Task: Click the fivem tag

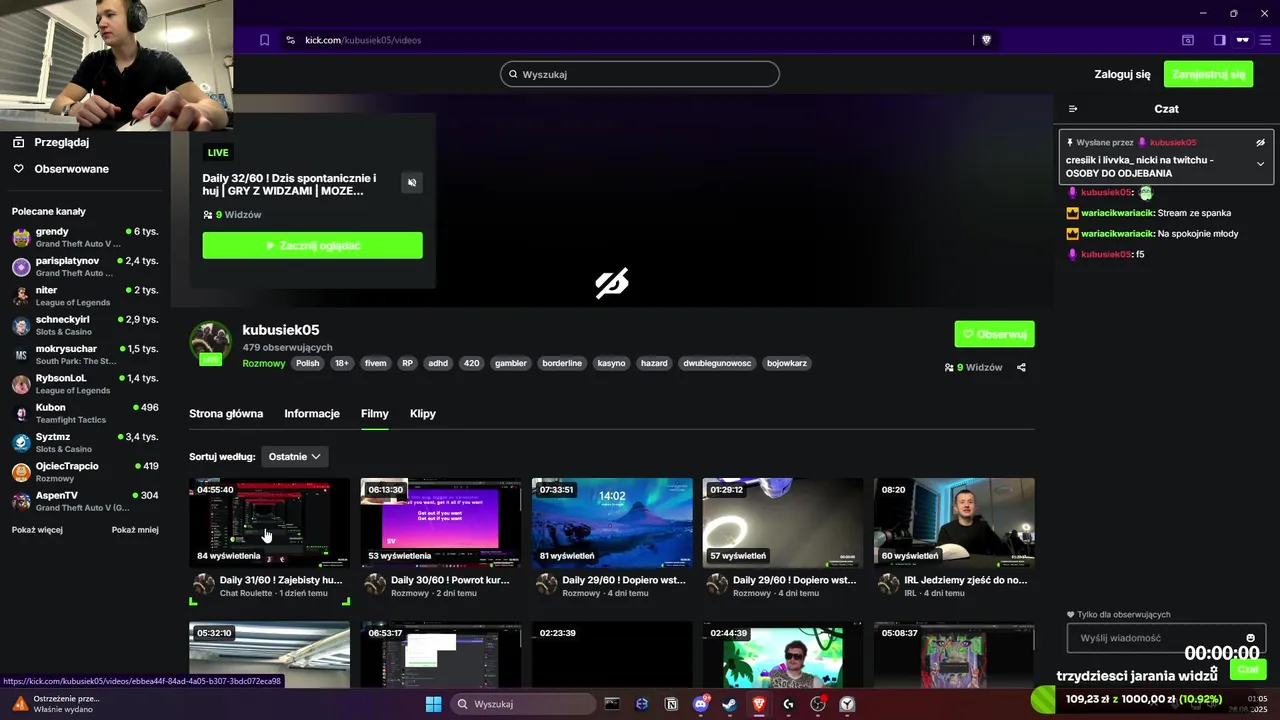Action: coord(375,363)
